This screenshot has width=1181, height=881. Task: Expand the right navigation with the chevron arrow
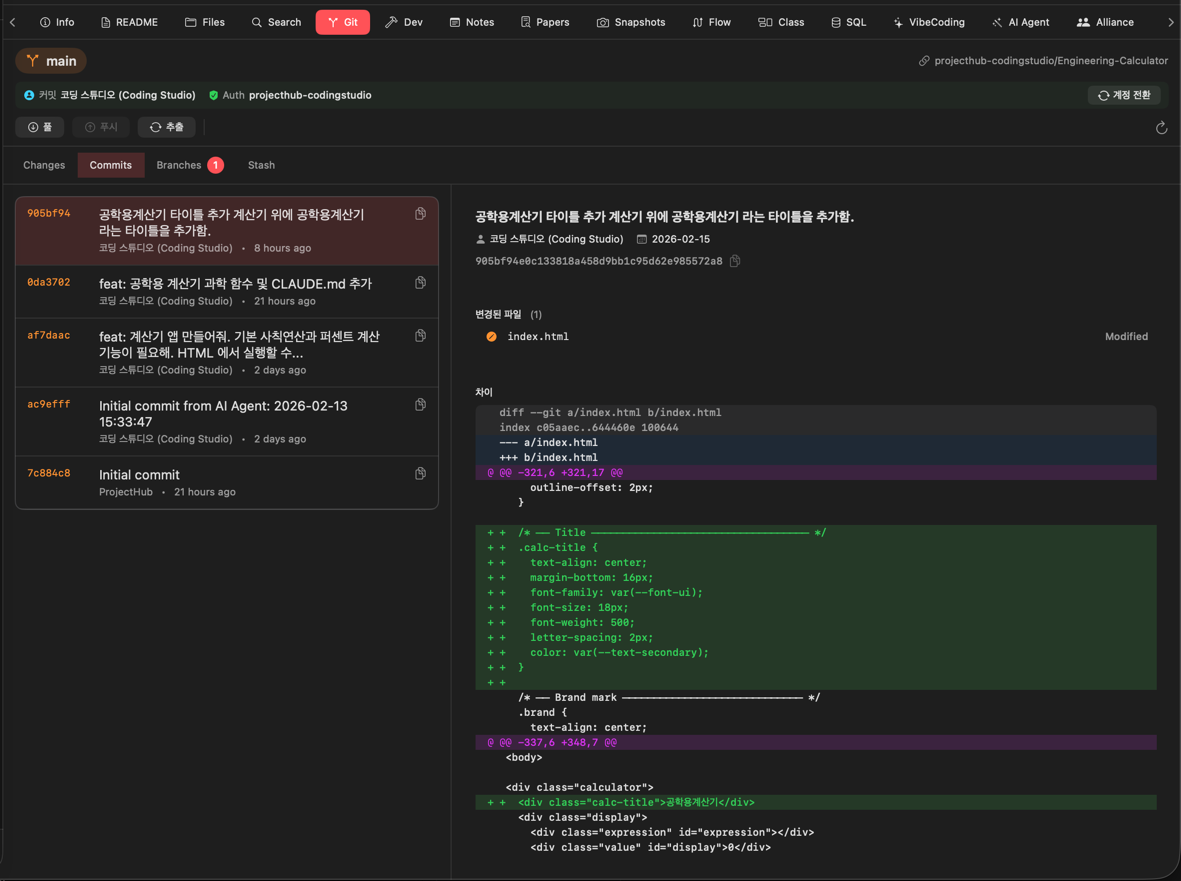pyautogui.click(x=1169, y=21)
